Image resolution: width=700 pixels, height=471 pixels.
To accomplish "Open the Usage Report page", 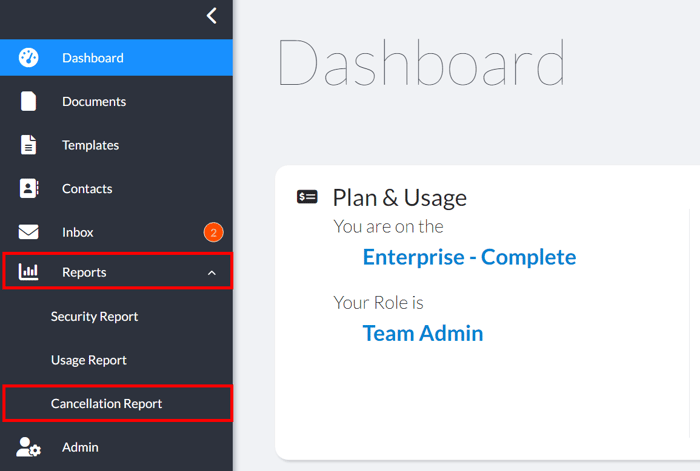I will tap(88, 360).
